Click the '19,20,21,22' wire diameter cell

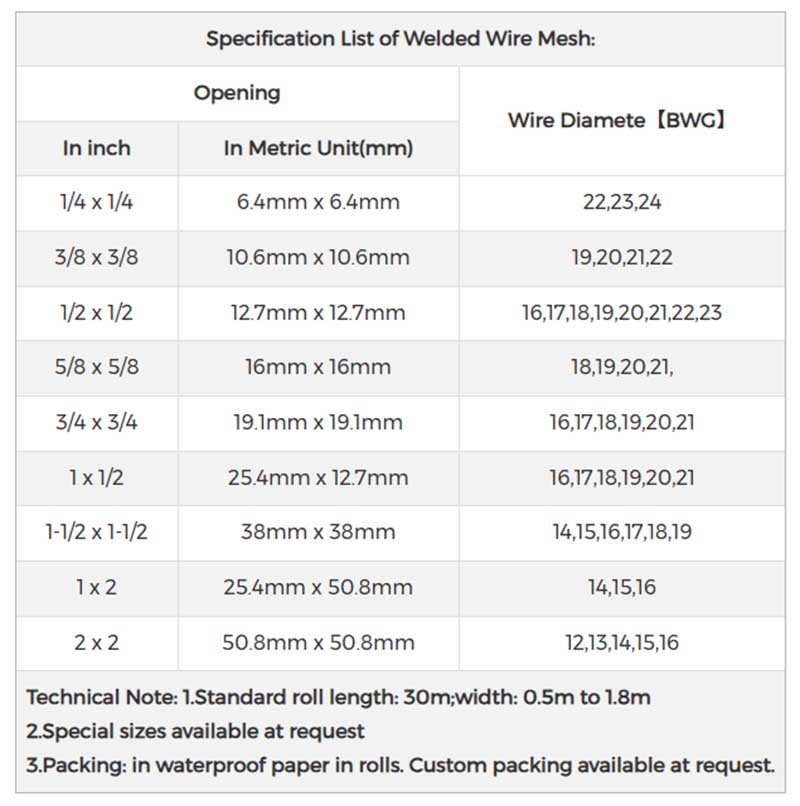click(622, 257)
